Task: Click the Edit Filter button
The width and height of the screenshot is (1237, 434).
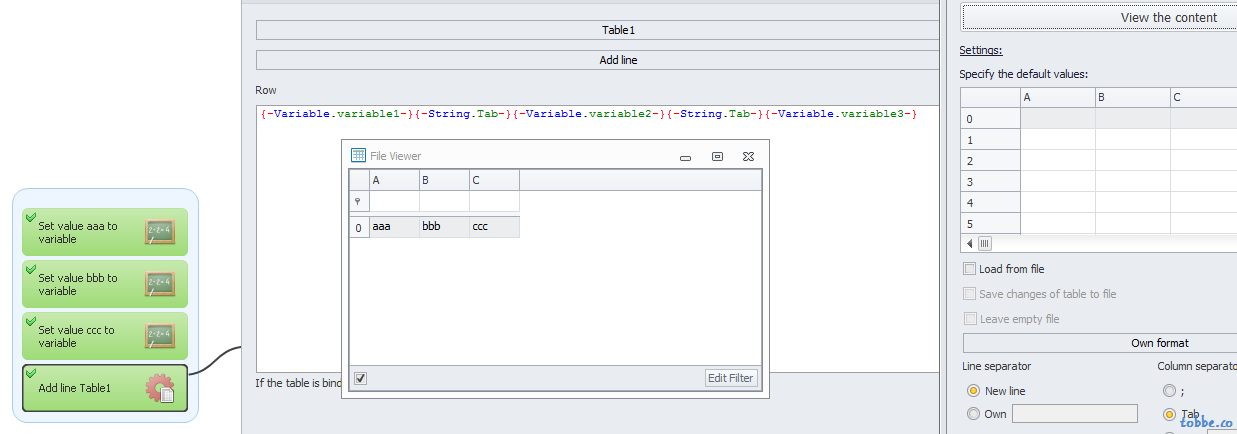Action: pos(731,378)
